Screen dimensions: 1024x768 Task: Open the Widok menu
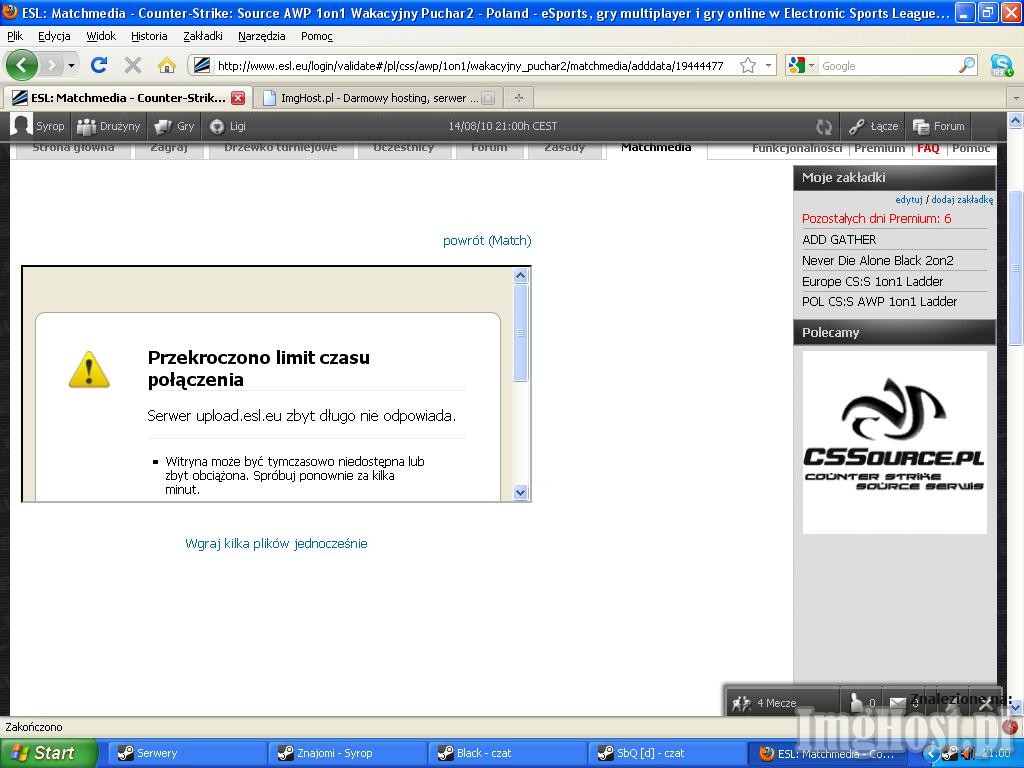[101, 36]
